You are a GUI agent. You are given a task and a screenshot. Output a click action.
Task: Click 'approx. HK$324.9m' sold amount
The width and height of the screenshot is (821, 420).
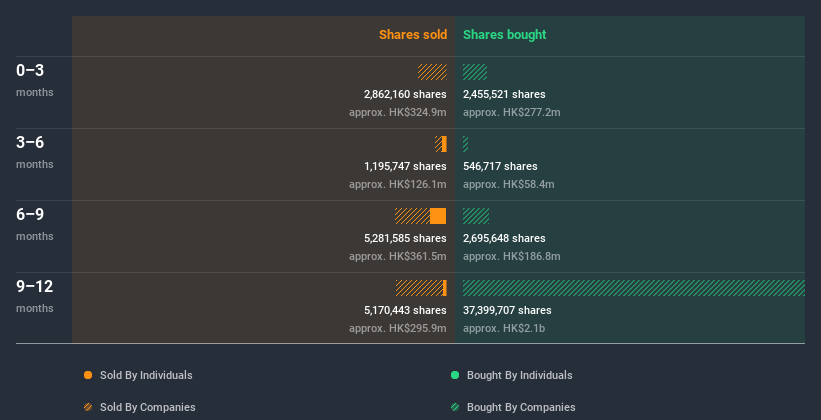pos(398,113)
